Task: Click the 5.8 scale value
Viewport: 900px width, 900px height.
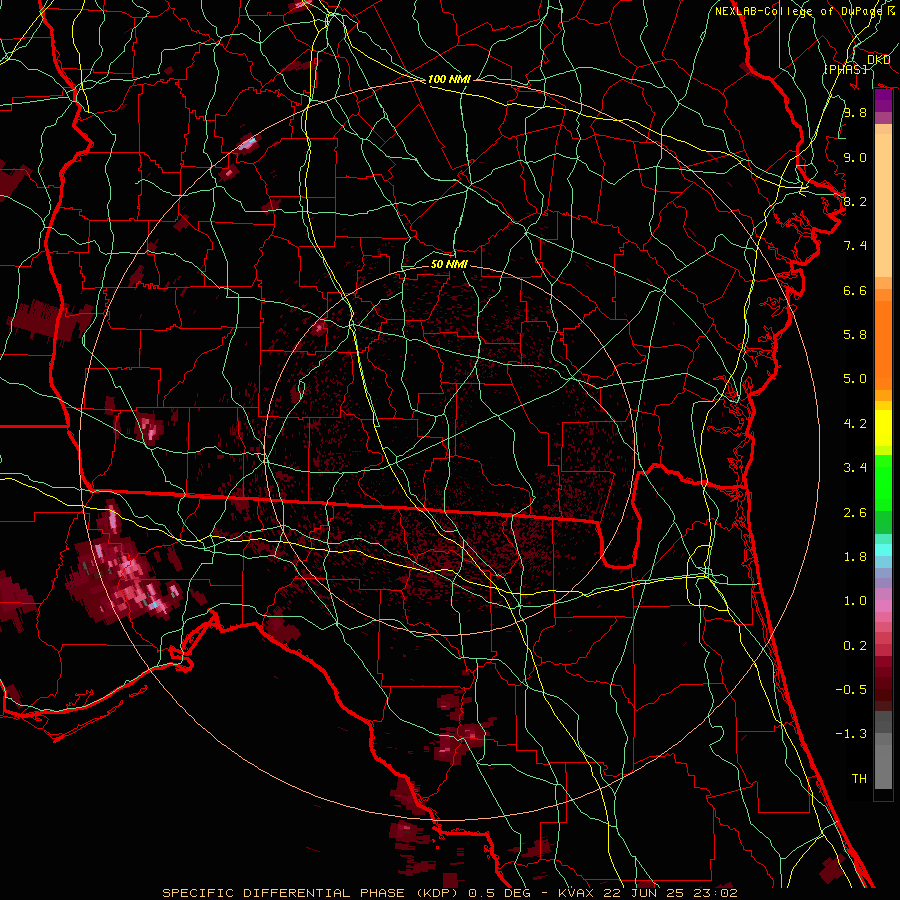Action: pos(855,335)
